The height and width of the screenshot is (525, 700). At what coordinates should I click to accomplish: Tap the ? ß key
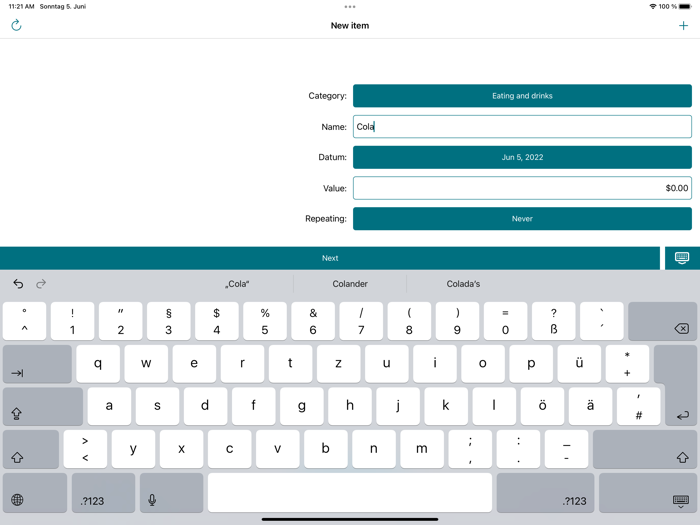(554, 321)
